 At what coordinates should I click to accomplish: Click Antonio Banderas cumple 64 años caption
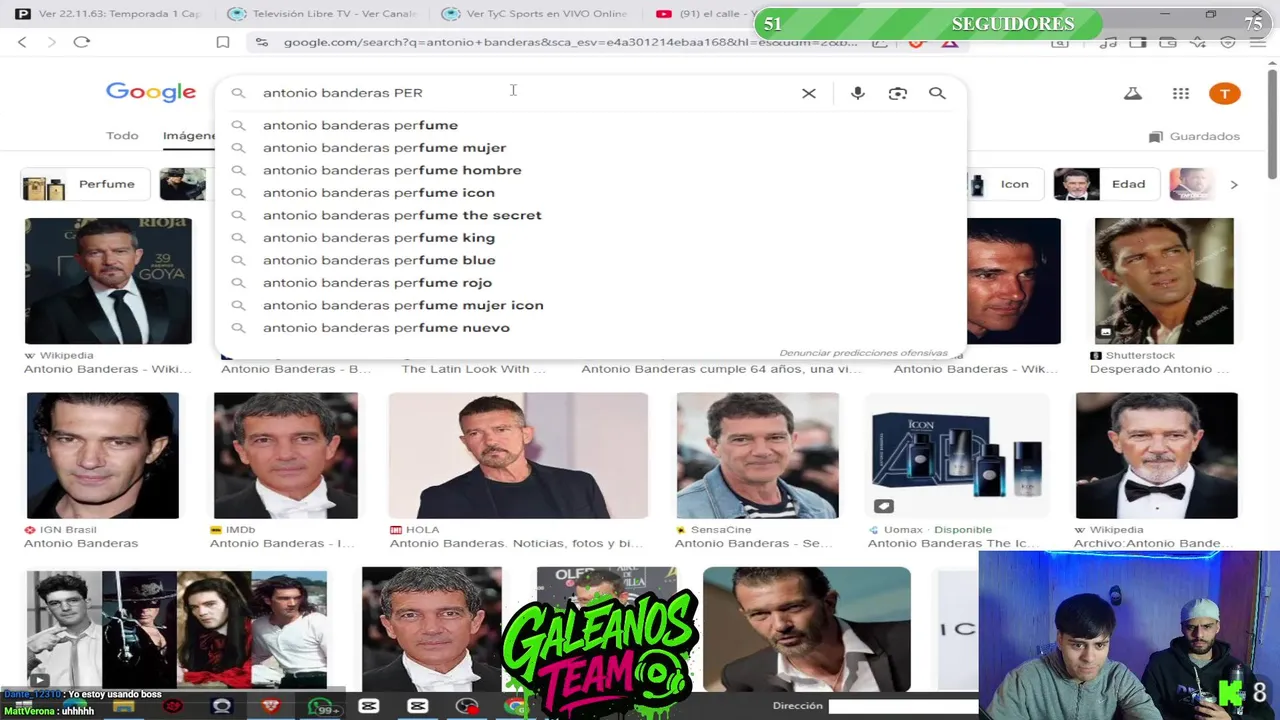721,369
